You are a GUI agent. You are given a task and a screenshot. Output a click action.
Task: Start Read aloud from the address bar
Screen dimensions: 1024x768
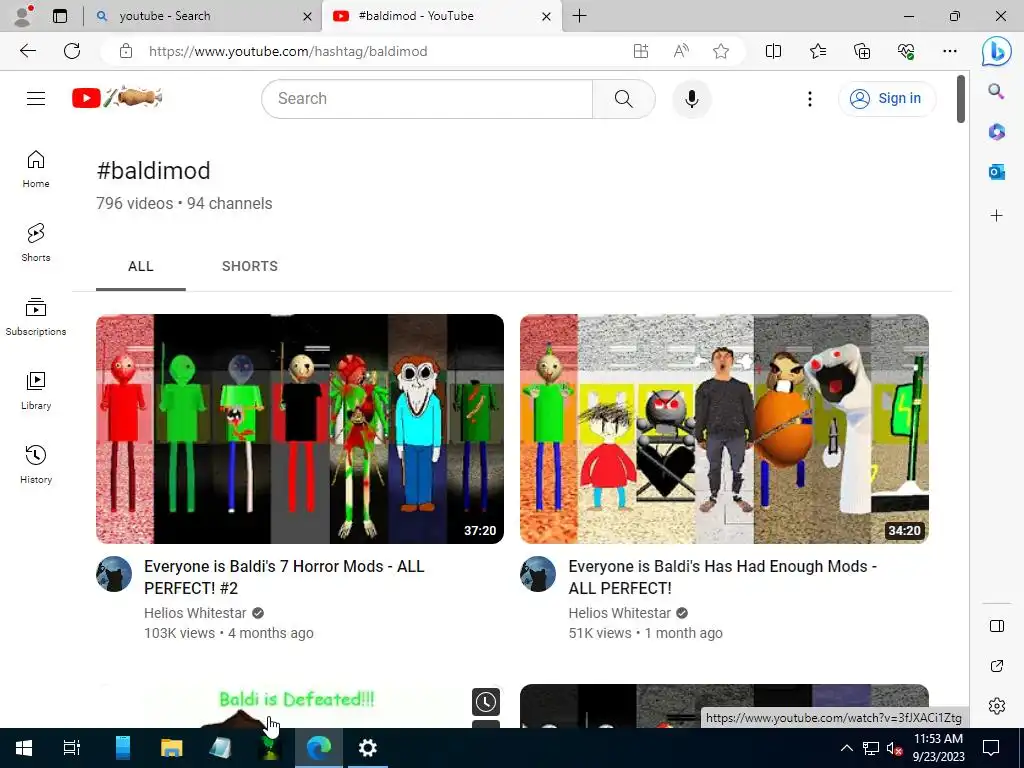point(681,51)
